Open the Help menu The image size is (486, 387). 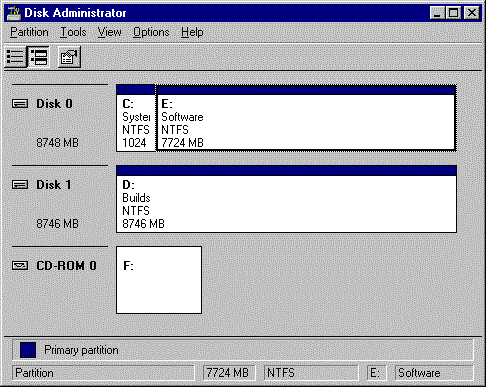[x=192, y=32]
